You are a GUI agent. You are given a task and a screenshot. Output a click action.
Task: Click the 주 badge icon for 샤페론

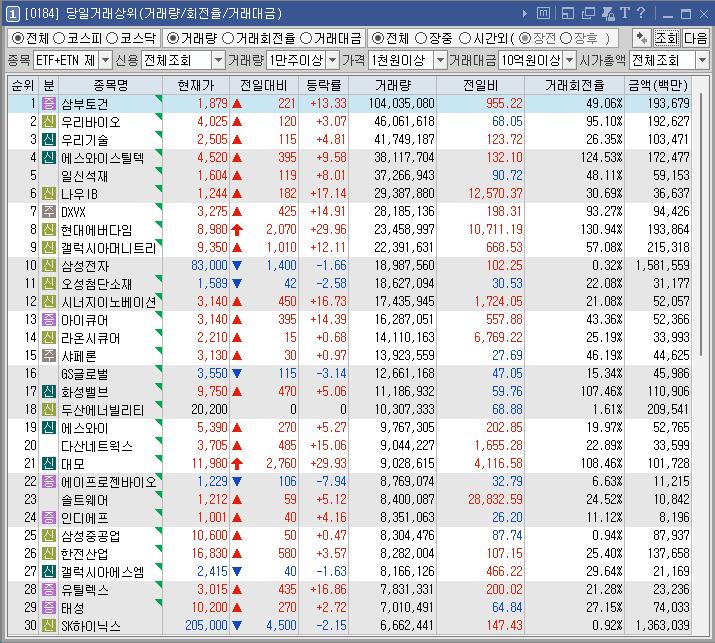49,356
